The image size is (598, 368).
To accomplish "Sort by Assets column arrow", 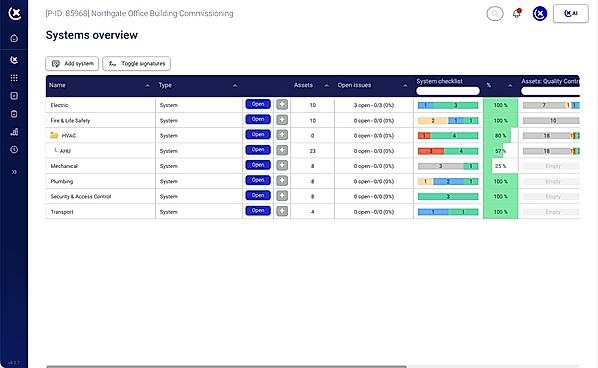I will (326, 85).
